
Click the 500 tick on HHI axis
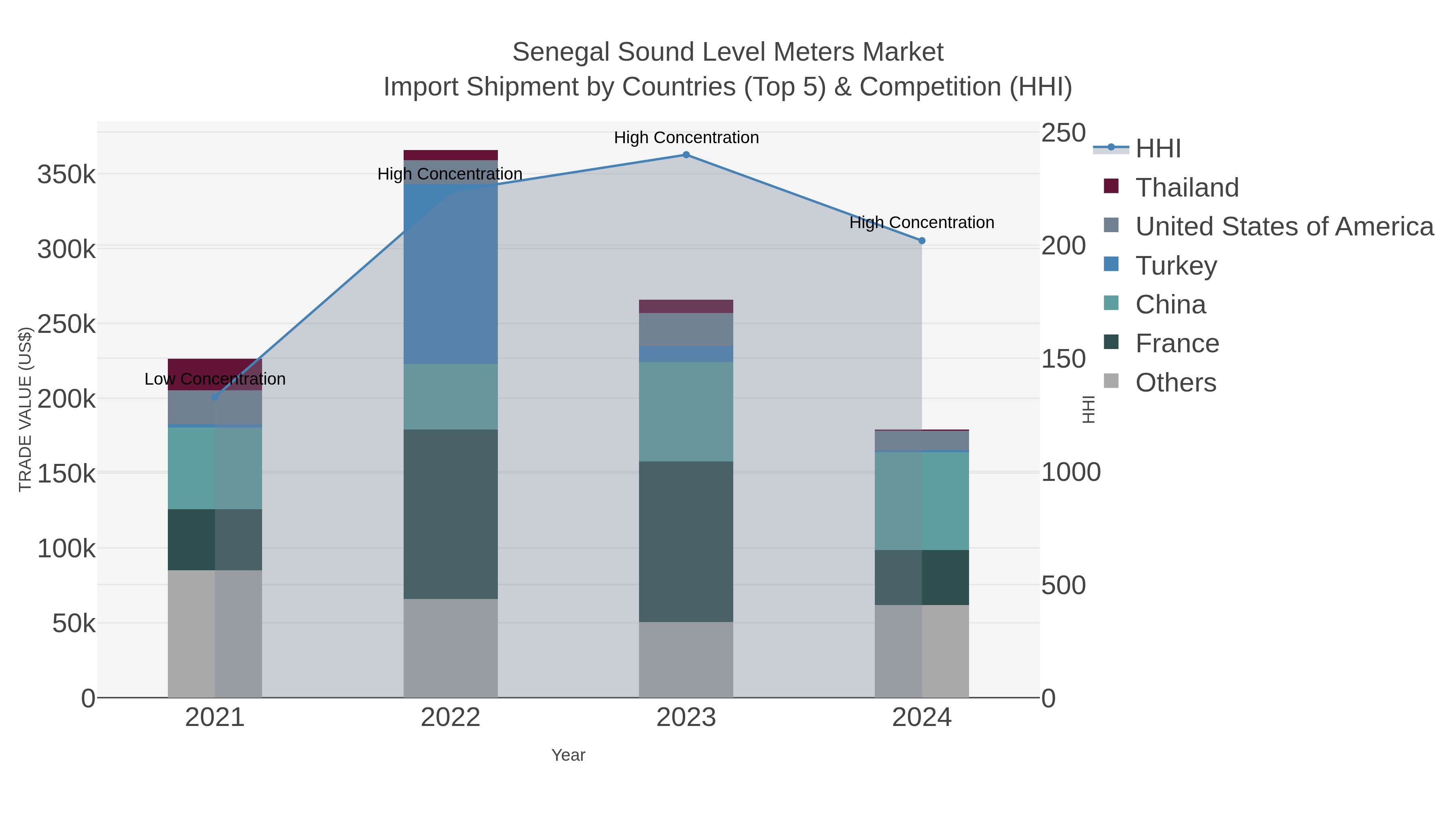point(1063,585)
